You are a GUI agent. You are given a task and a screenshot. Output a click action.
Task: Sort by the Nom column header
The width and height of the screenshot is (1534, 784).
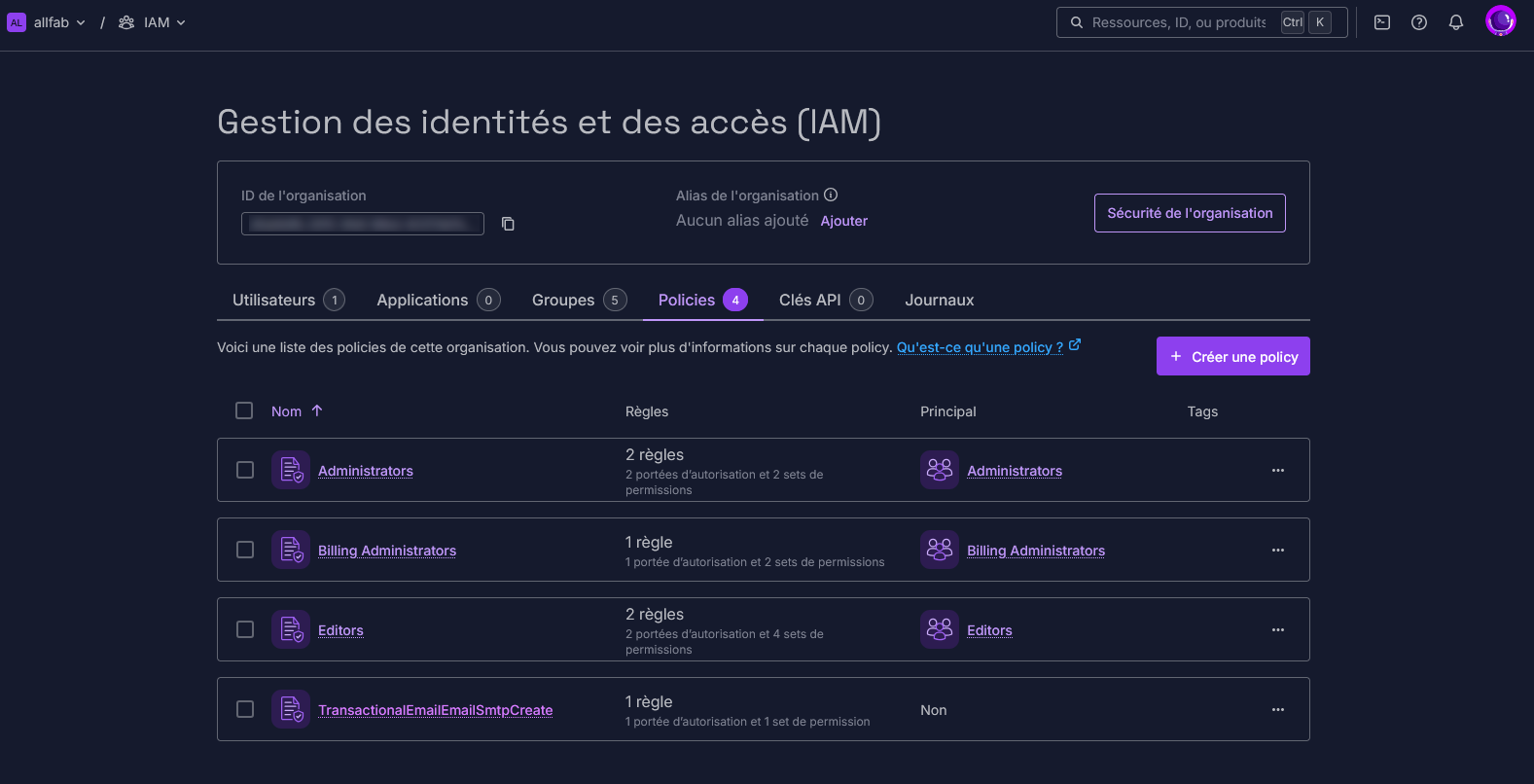click(x=286, y=411)
